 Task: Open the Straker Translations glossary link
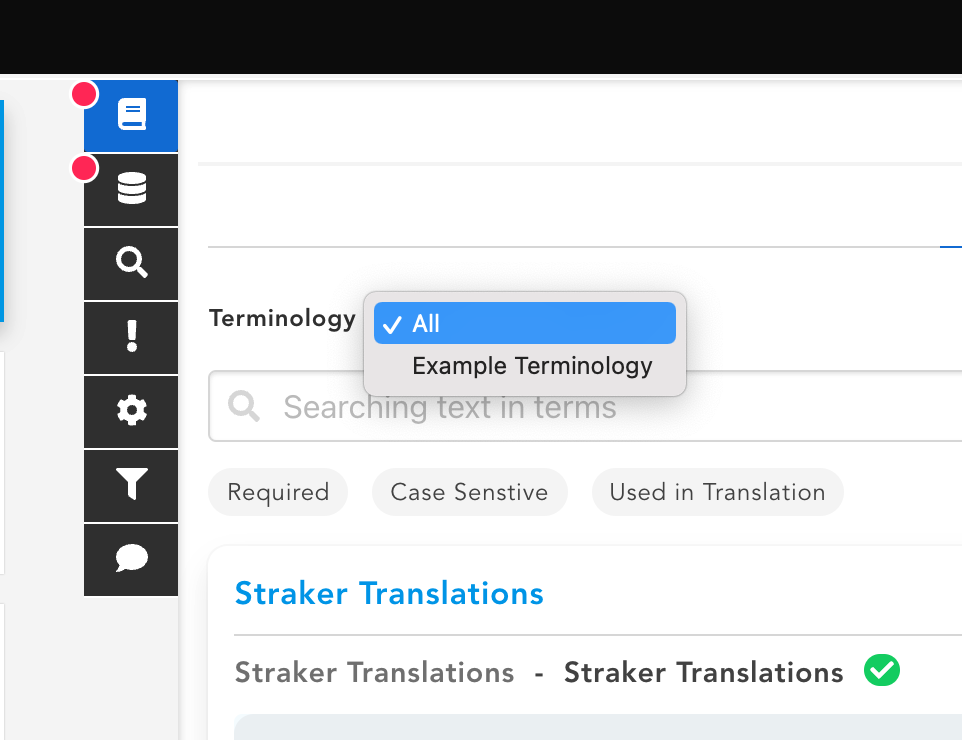pos(389,593)
